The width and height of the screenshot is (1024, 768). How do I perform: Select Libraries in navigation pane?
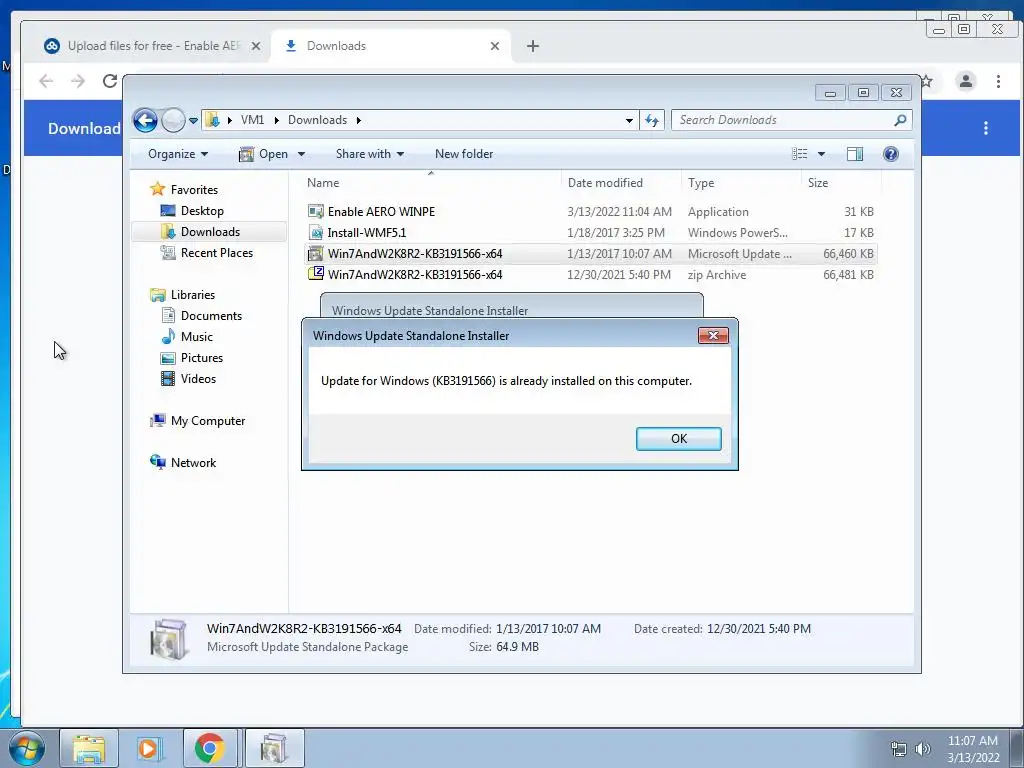[x=193, y=295]
